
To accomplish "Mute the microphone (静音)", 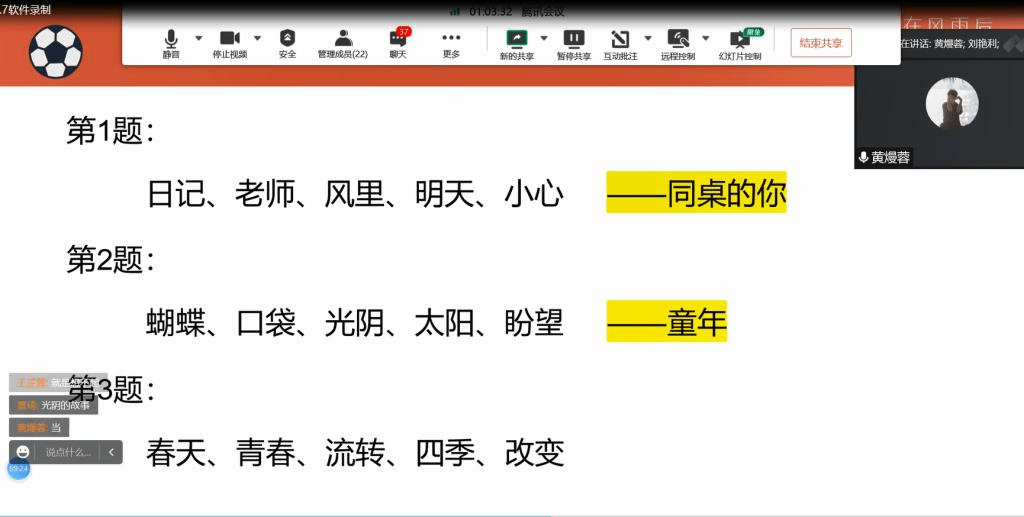I will (x=171, y=42).
